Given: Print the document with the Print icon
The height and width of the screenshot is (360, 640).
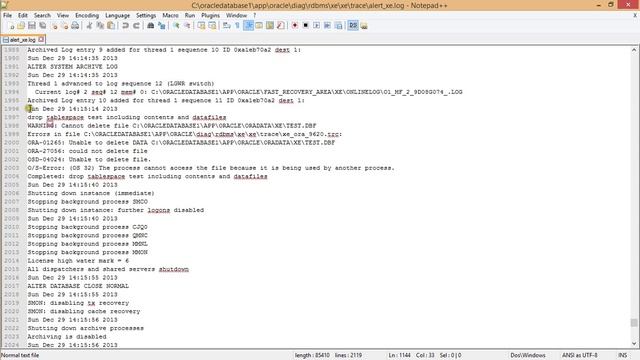Looking at the screenshot, I should tap(75, 26).
